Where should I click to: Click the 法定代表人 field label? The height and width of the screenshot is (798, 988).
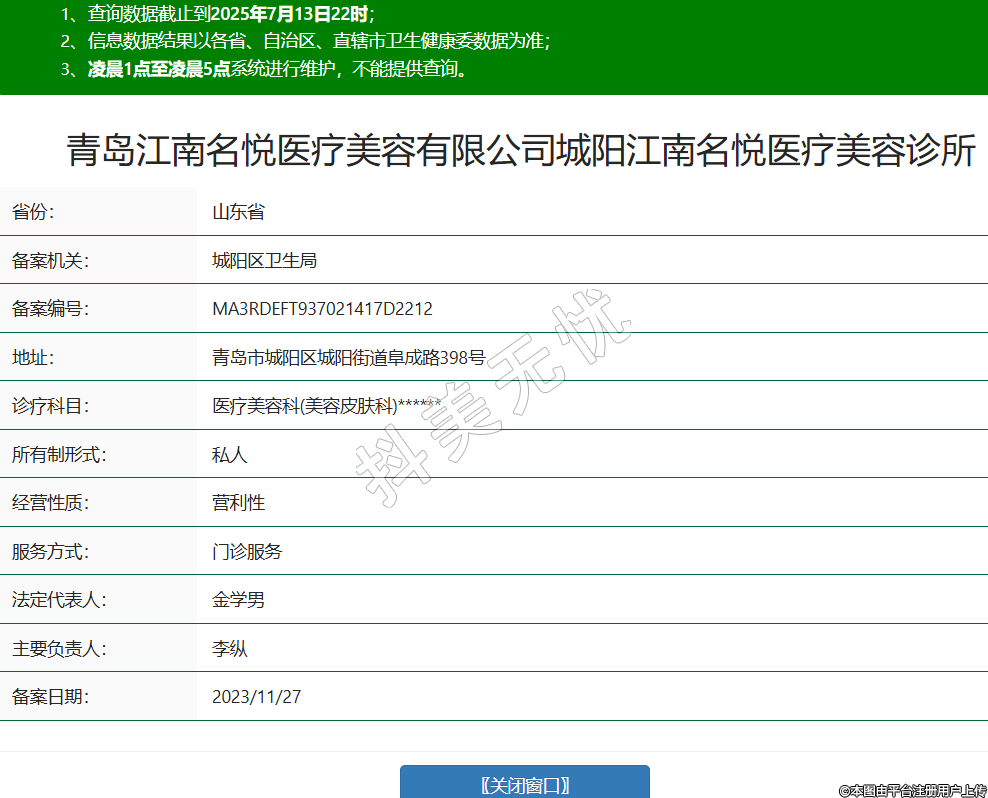[59, 600]
